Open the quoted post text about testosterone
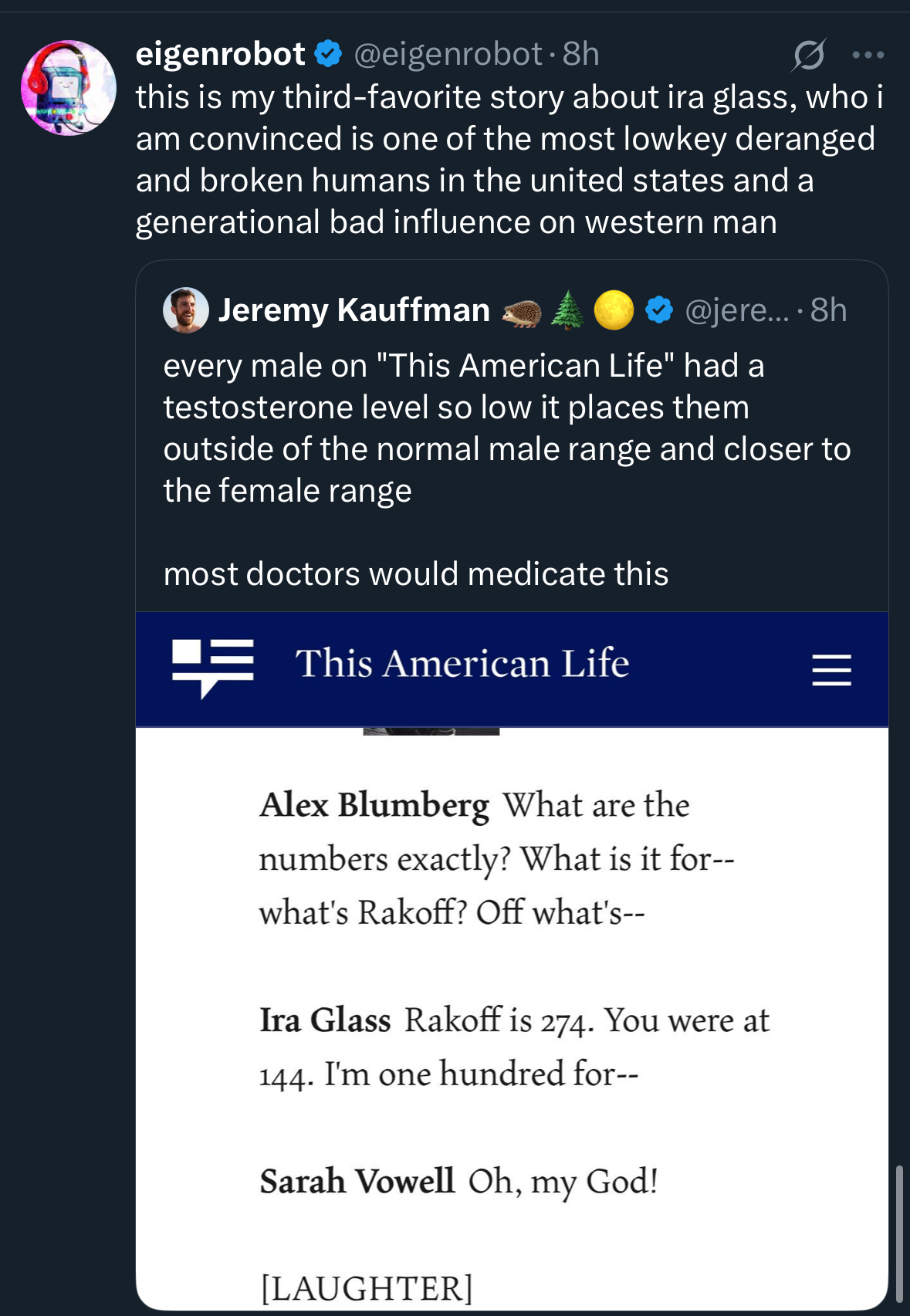This screenshot has height=1316, width=910. click(x=506, y=428)
